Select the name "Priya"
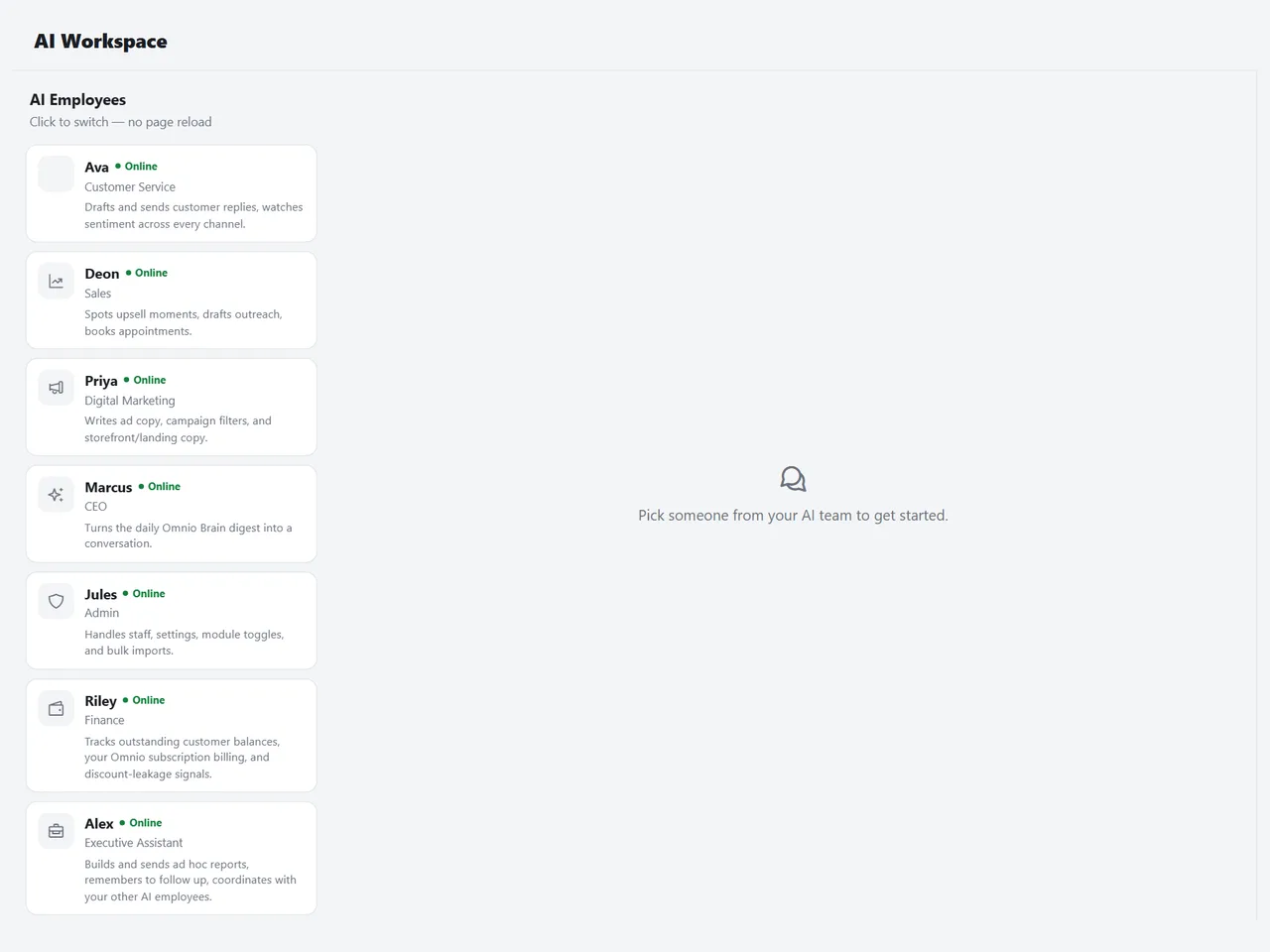 101,381
